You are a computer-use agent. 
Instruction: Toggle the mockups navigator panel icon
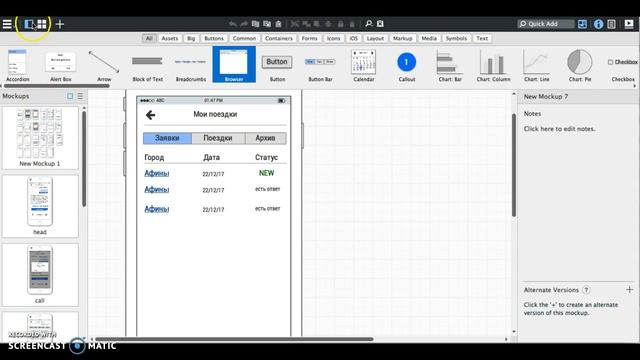coord(29,24)
